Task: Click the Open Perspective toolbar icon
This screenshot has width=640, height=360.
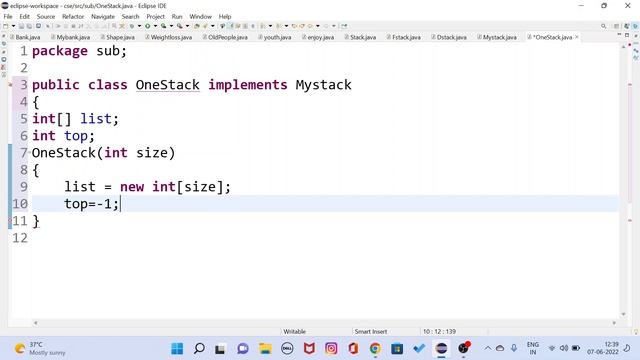Action: click(616, 26)
